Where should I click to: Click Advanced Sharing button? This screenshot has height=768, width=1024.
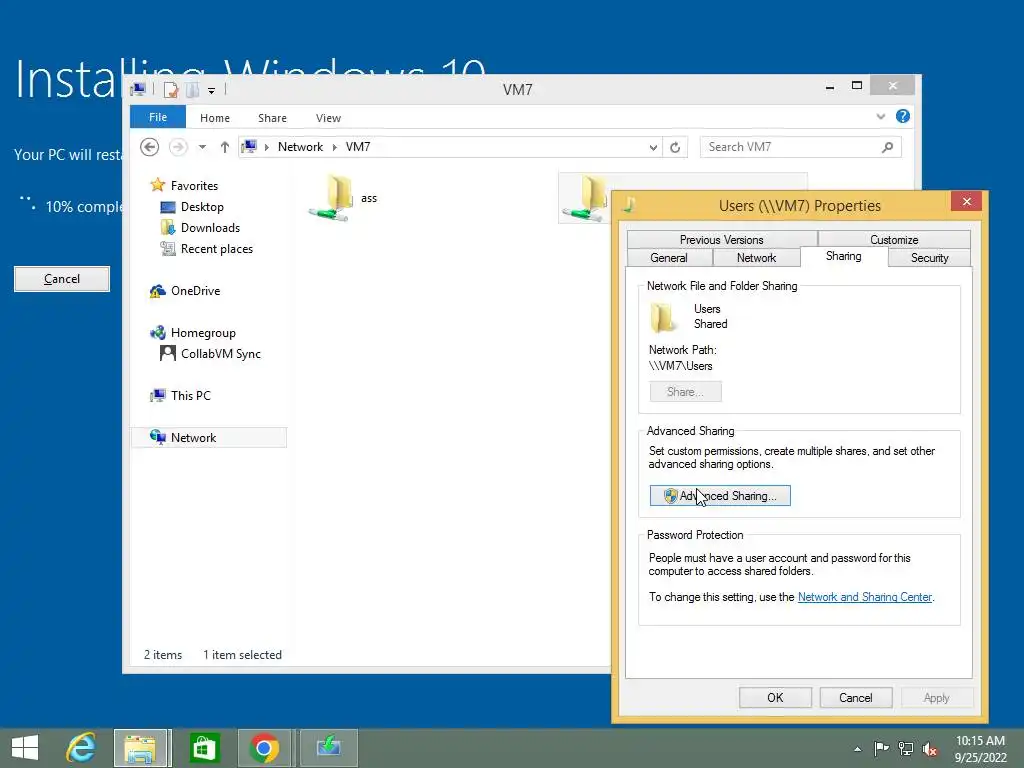720,496
